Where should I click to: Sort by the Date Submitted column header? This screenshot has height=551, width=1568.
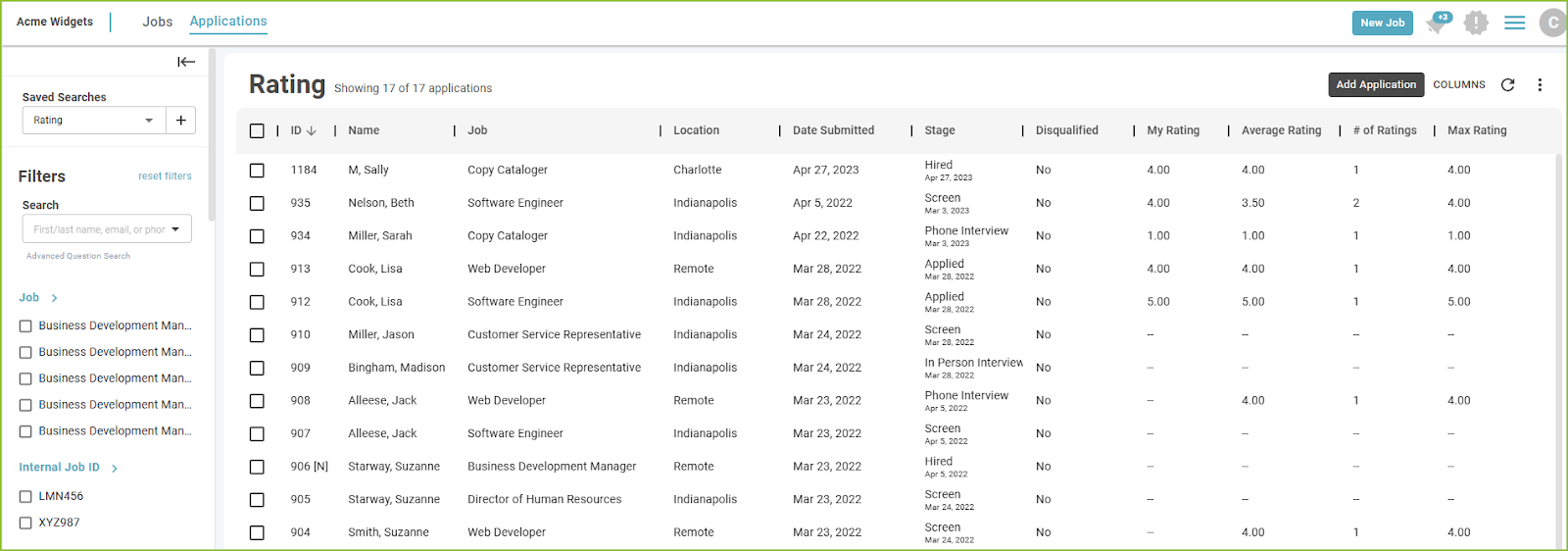[x=833, y=130]
